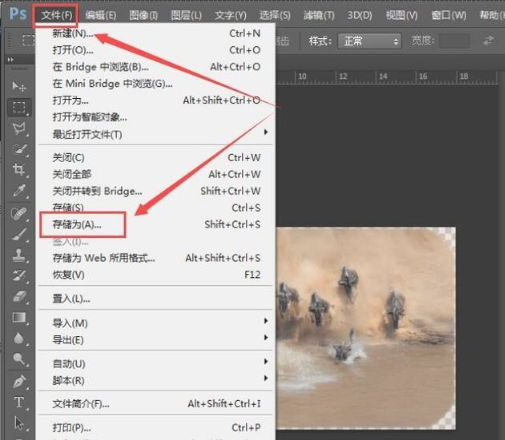This screenshot has height=440, width=505.
Task: Select the Move tool
Action: pos(19,87)
